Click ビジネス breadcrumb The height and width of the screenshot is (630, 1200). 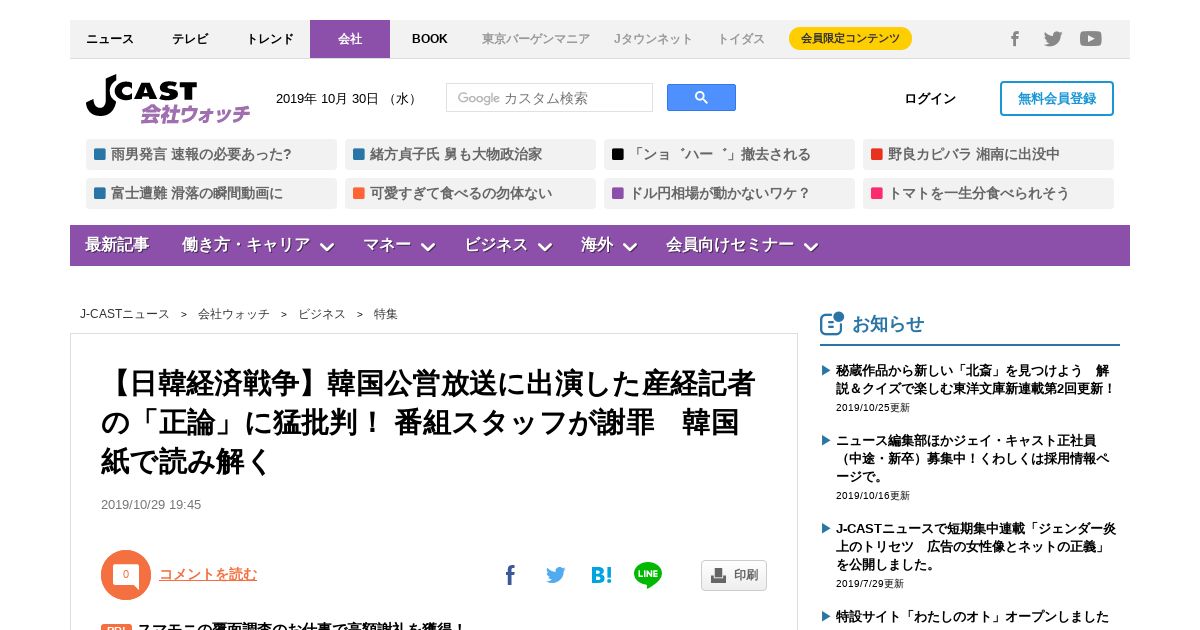coord(322,314)
